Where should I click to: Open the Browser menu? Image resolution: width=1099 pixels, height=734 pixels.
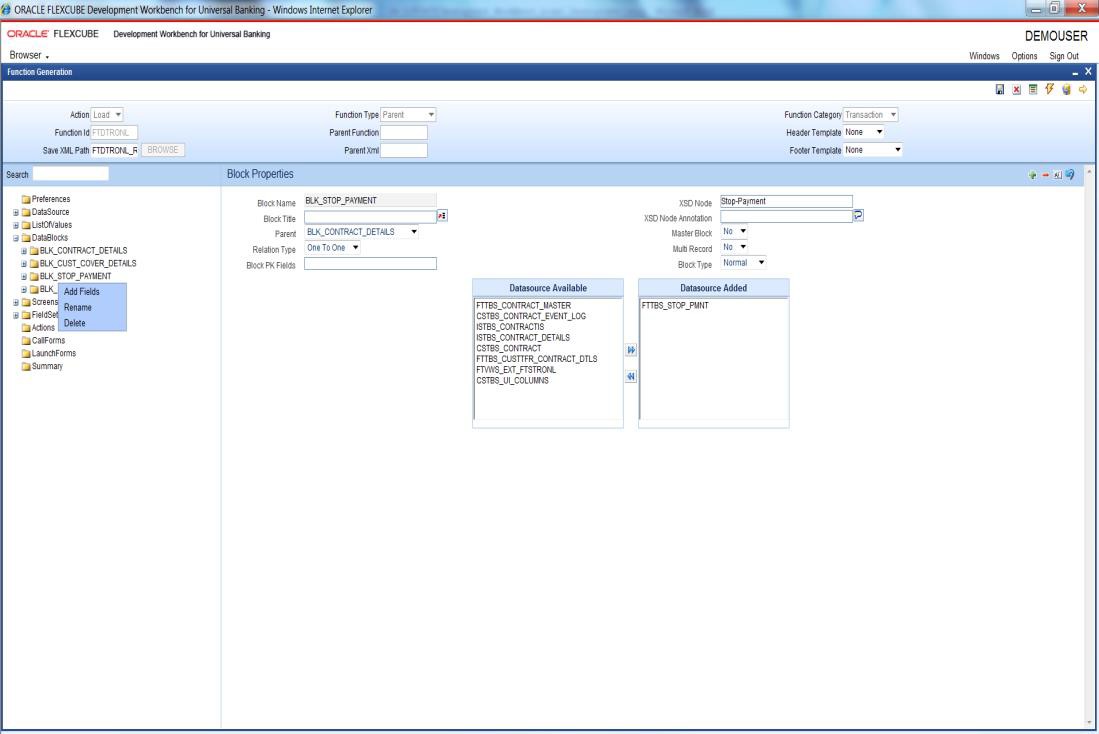click(29, 55)
